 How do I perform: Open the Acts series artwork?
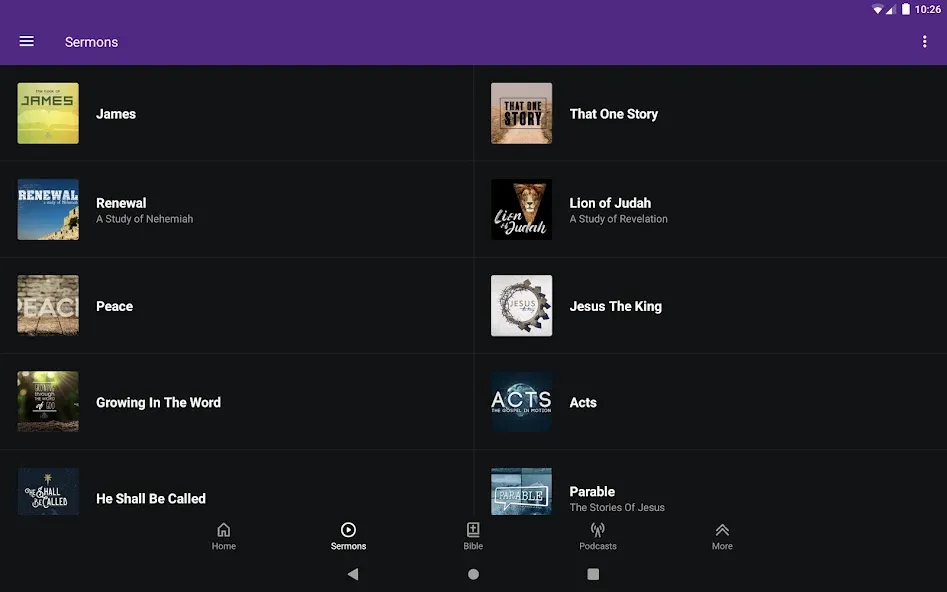tap(521, 402)
